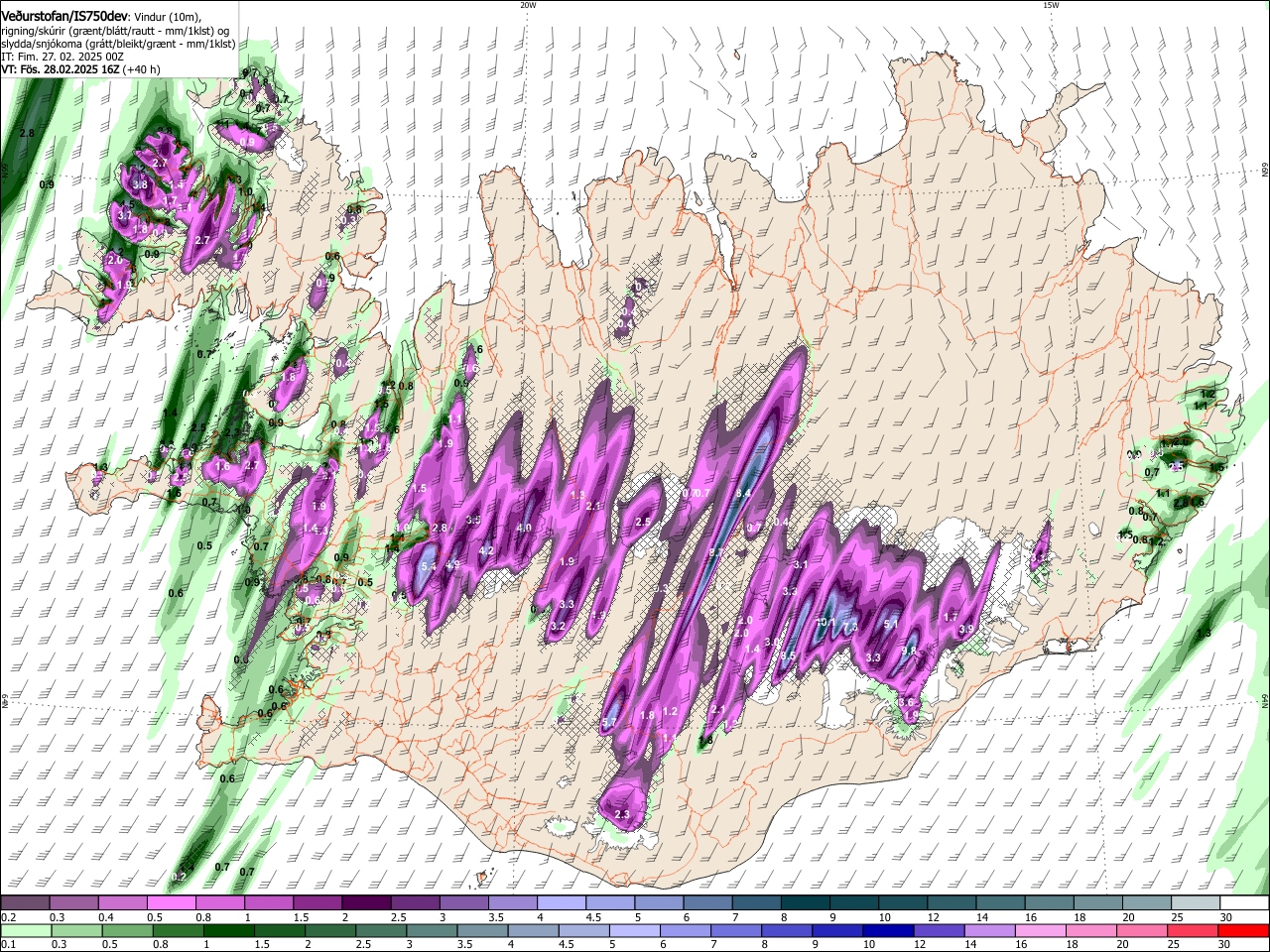Pick top legend swatch between 4 and 4.5

561,903
